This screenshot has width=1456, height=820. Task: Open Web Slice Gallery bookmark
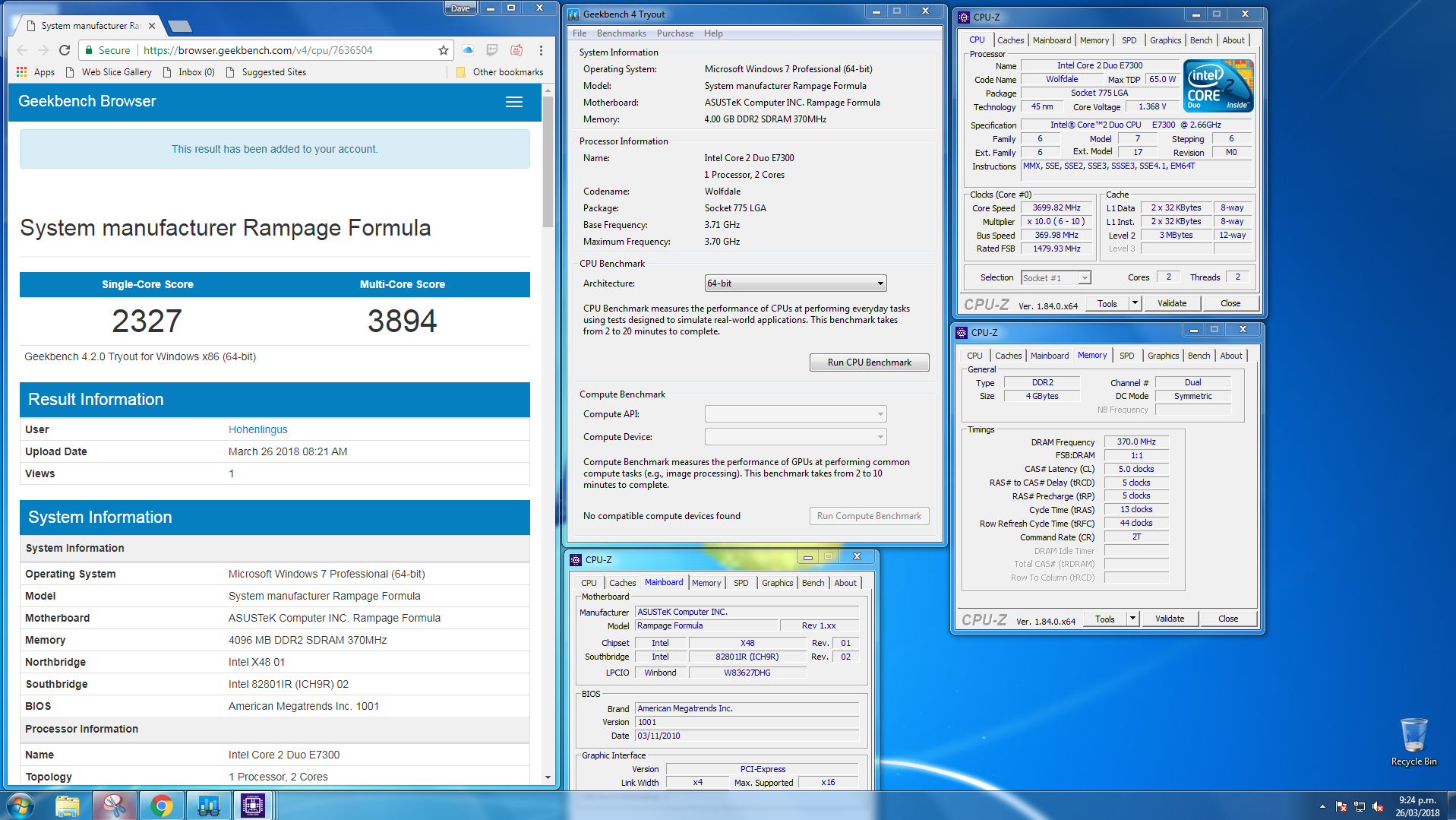[109, 72]
